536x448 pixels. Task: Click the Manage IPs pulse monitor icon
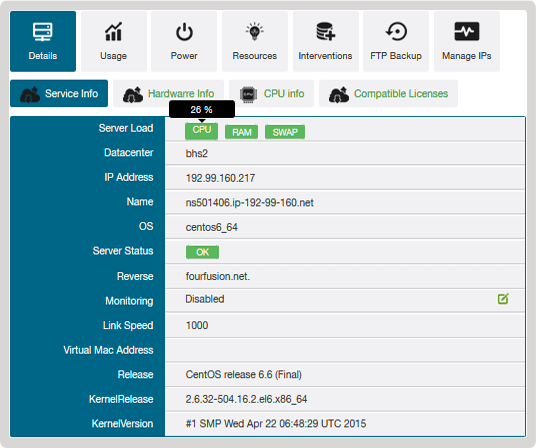(467, 31)
